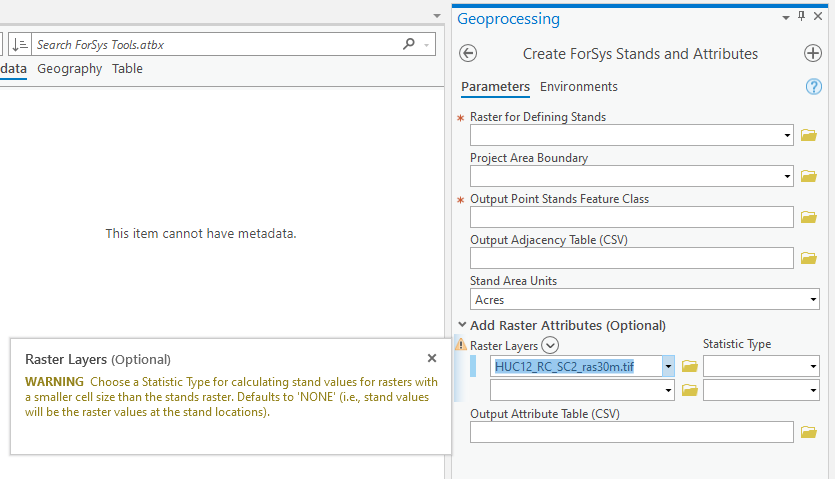Open Raster for Defining Stands dropdown
The image size is (835, 479).
coord(788,135)
